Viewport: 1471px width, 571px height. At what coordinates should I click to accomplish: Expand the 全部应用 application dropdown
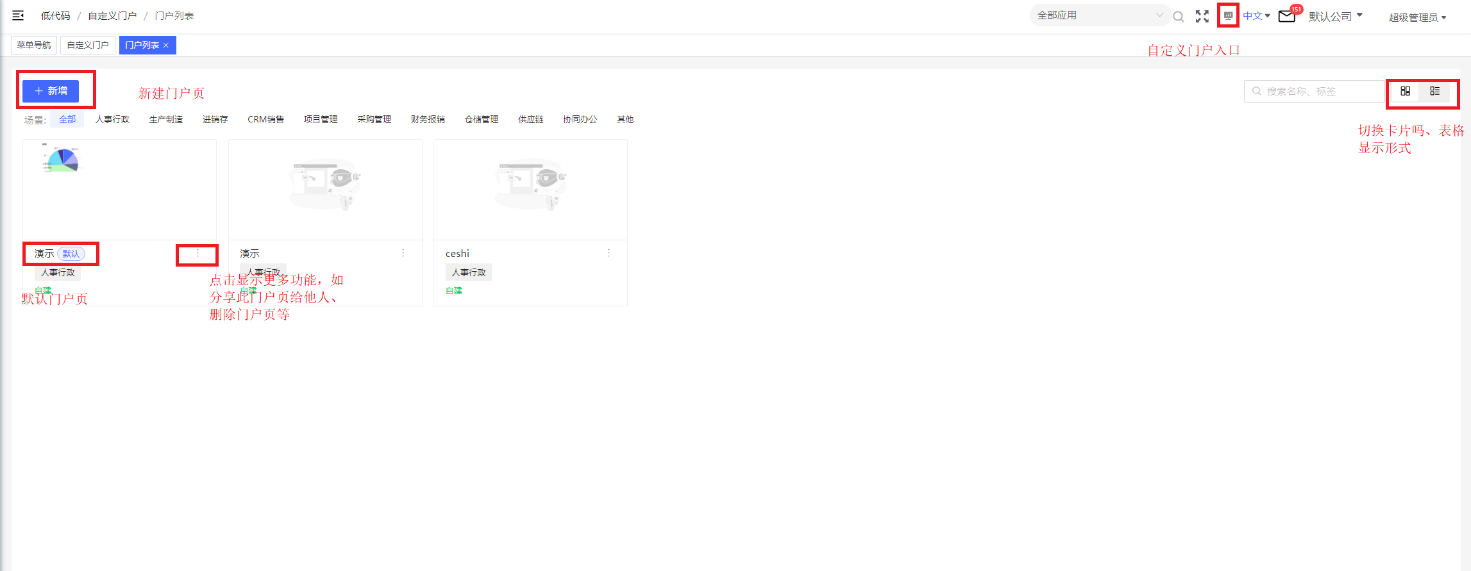coord(1100,16)
